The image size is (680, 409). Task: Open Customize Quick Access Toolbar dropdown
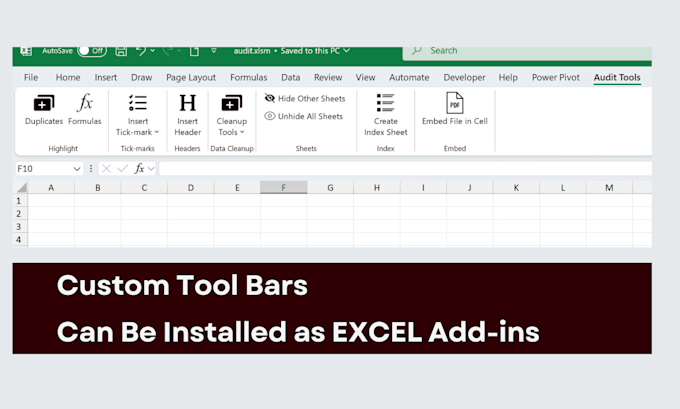click(x=214, y=51)
